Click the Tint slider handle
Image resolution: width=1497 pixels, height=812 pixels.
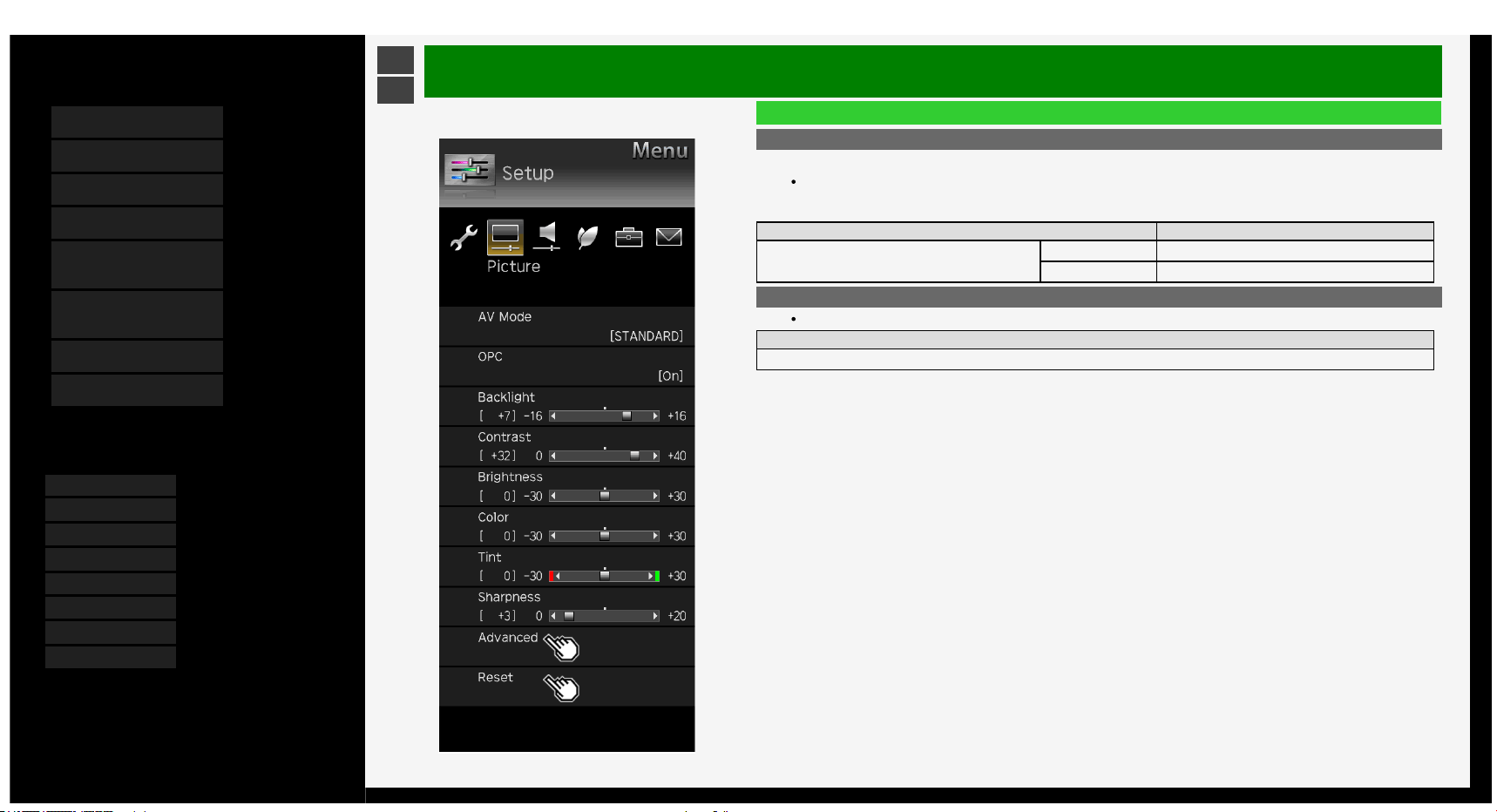click(605, 576)
